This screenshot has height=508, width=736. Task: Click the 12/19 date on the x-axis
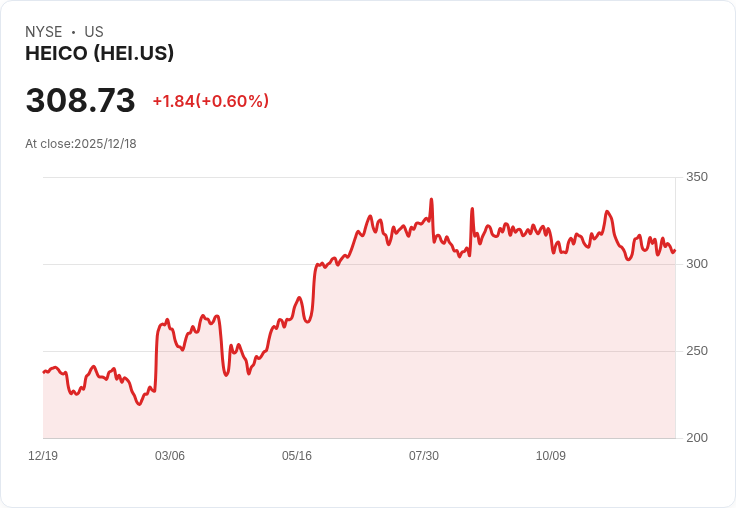43,456
